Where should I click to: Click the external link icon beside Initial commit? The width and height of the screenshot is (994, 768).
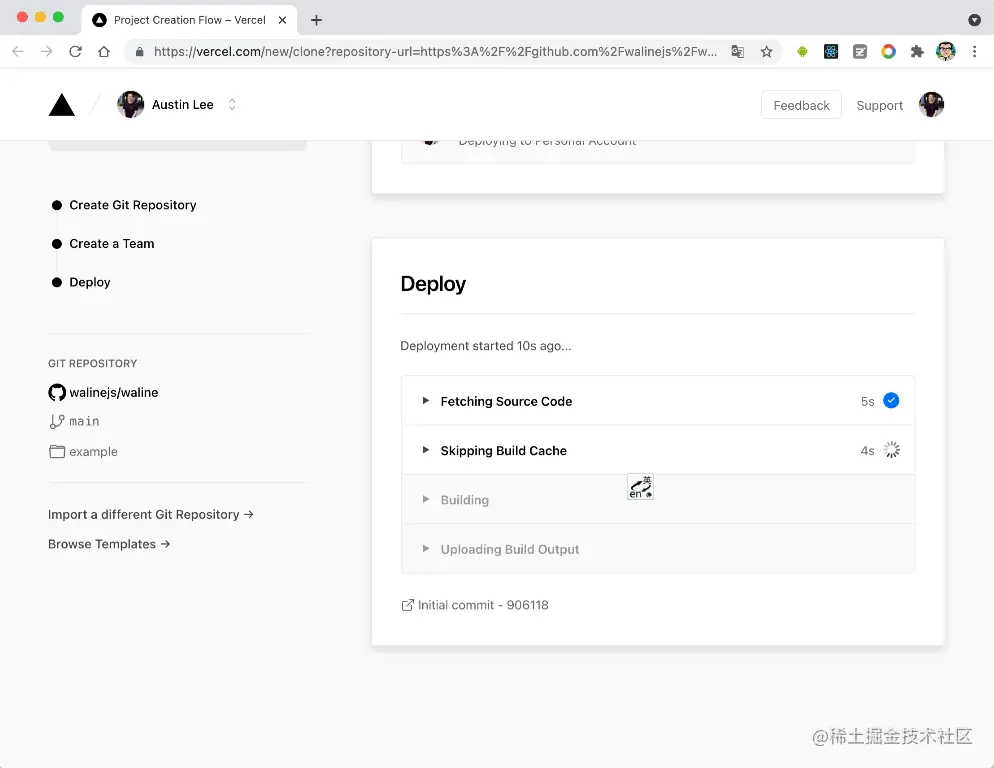tap(408, 605)
